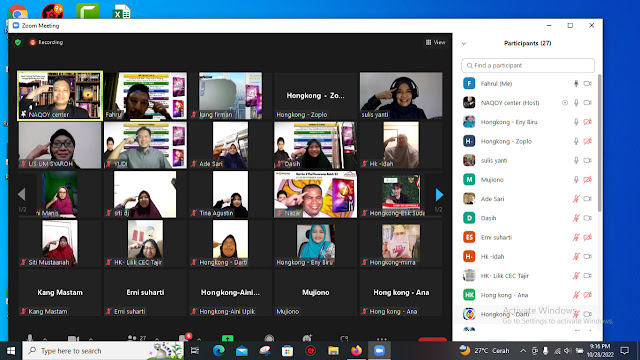Viewport: 640px width, 360px height.
Task: Open the View layout menu
Action: click(436, 42)
